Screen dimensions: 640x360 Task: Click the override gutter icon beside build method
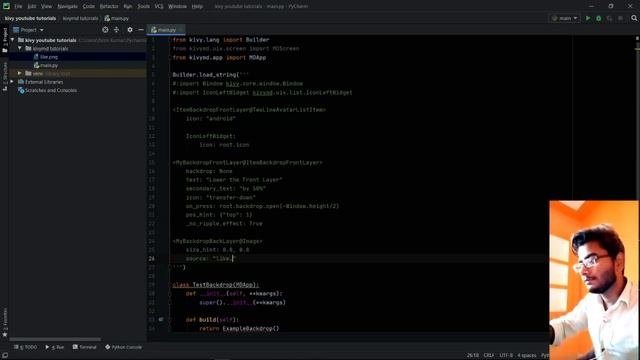pyautogui.click(x=161, y=320)
